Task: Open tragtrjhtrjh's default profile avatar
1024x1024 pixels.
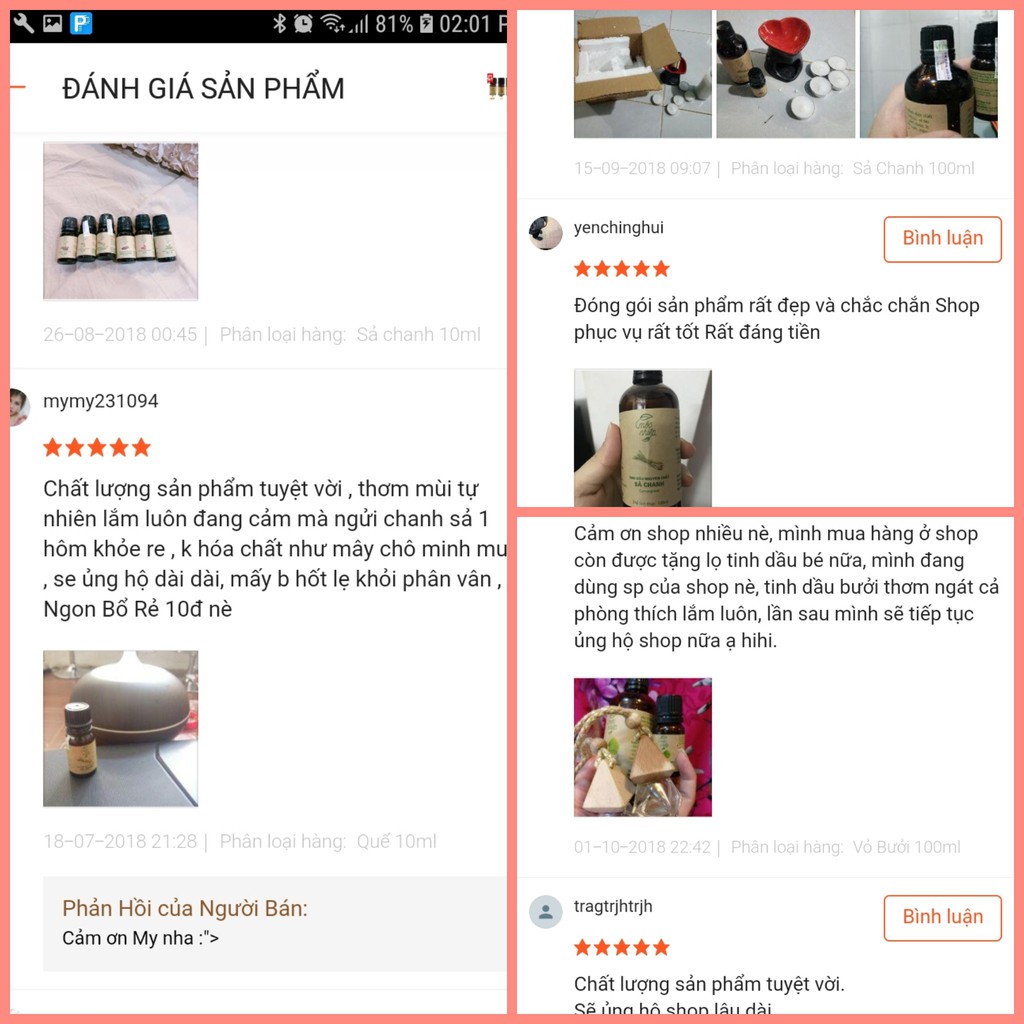Action: tap(545, 912)
